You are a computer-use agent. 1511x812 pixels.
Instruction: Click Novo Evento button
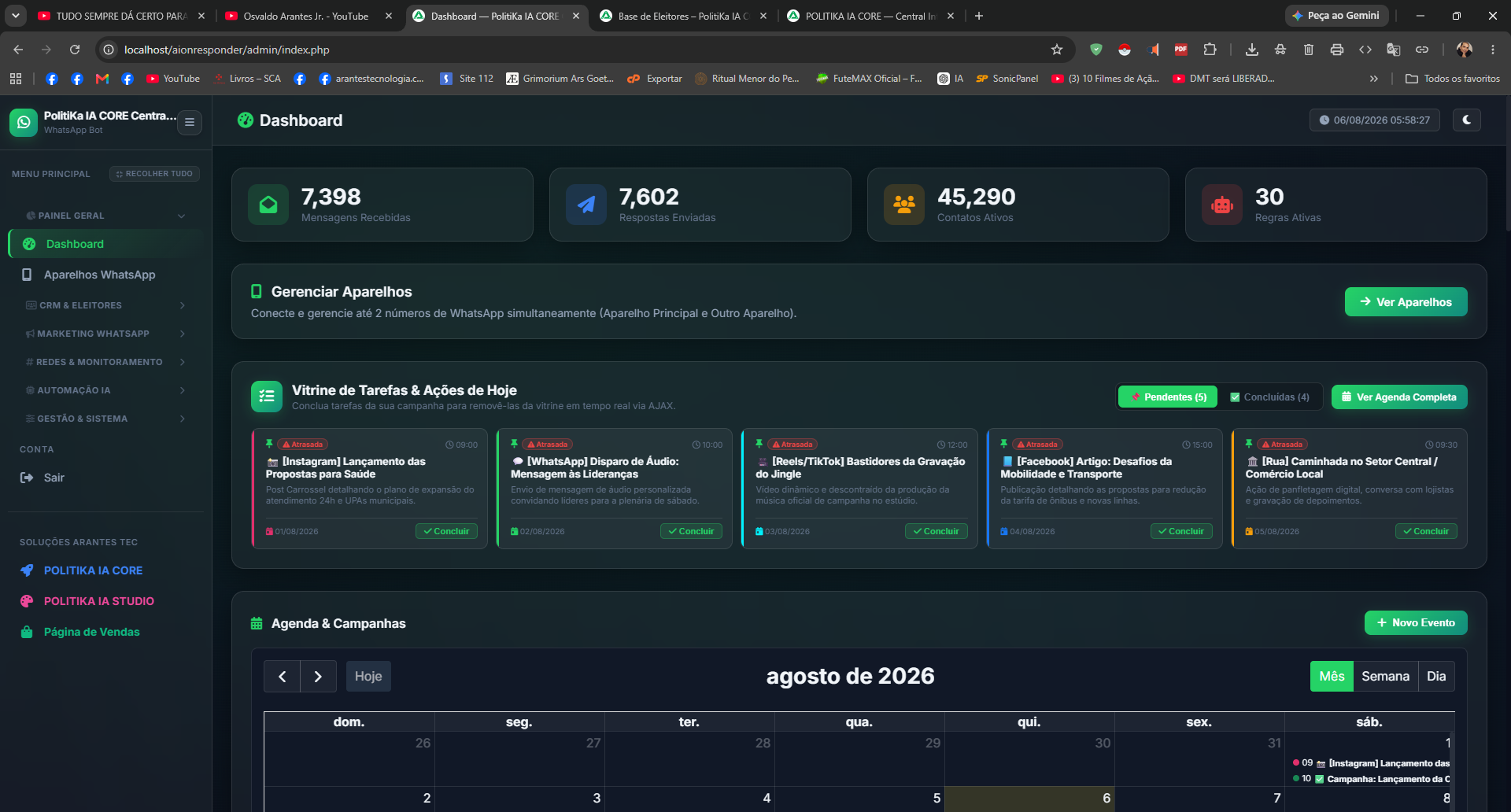(x=1416, y=622)
